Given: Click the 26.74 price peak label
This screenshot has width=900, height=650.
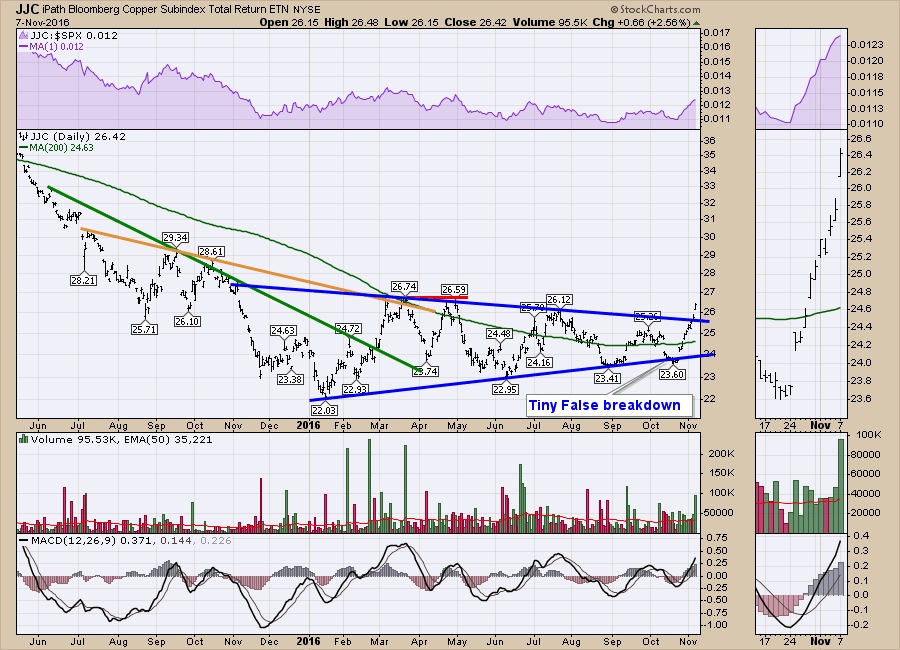Looking at the screenshot, I should point(404,287).
